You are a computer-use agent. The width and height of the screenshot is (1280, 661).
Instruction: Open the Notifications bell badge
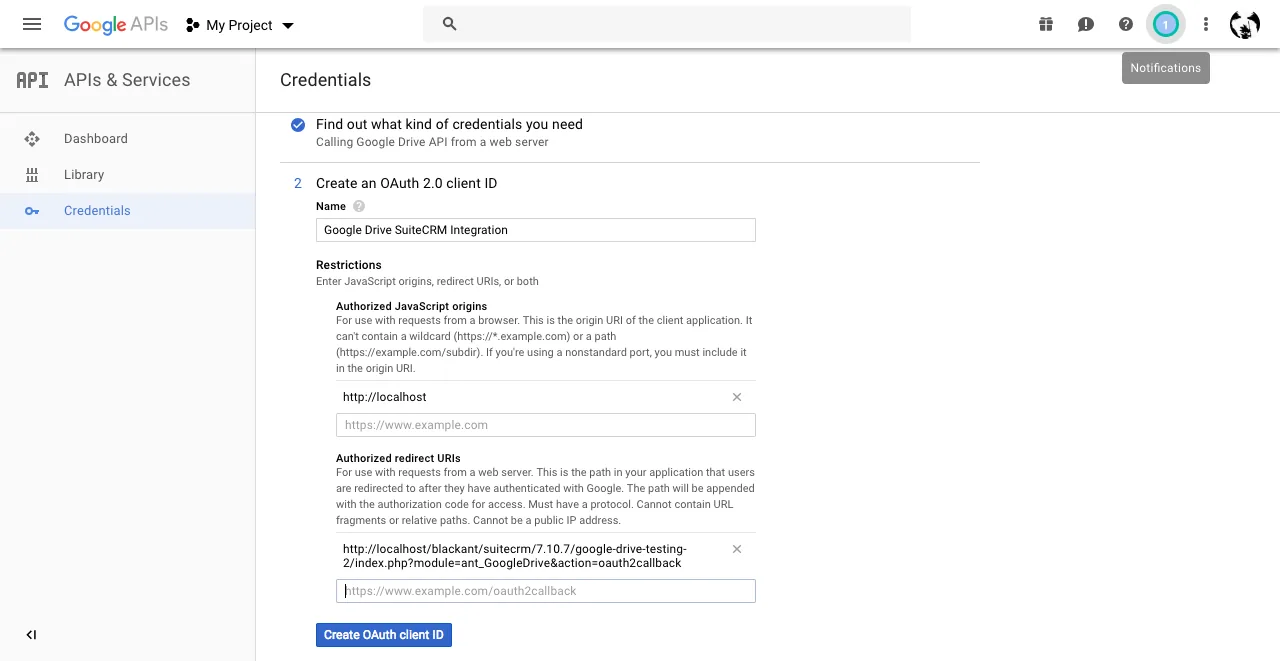click(x=1166, y=24)
